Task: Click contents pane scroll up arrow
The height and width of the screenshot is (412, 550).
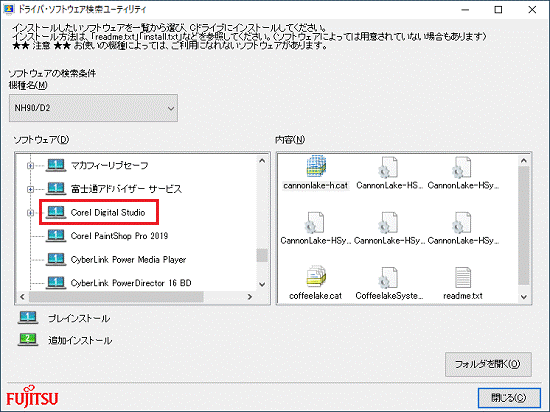Action: pos(524,161)
